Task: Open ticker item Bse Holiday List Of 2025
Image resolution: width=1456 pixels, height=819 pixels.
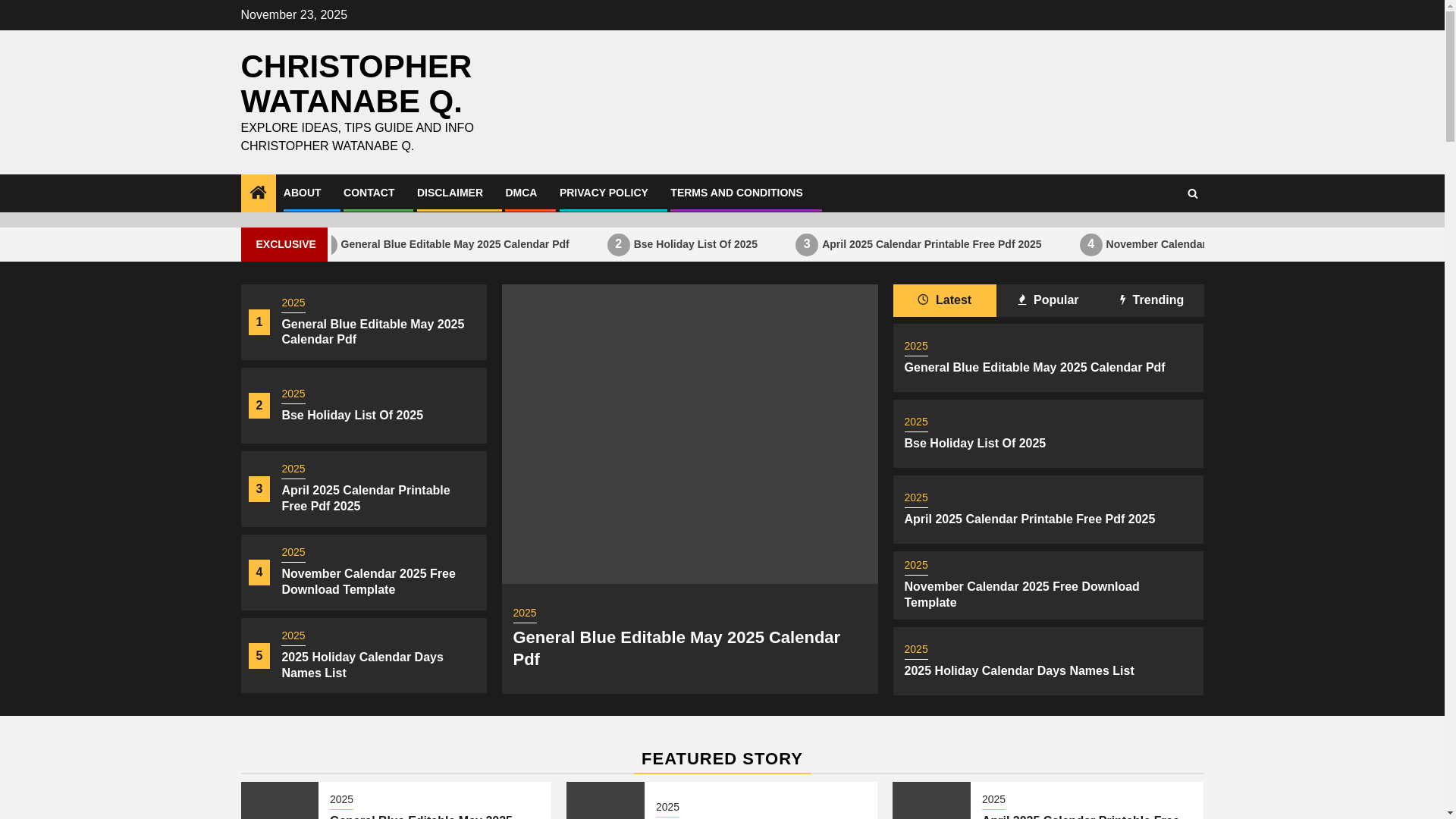Action: click(695, 244)
